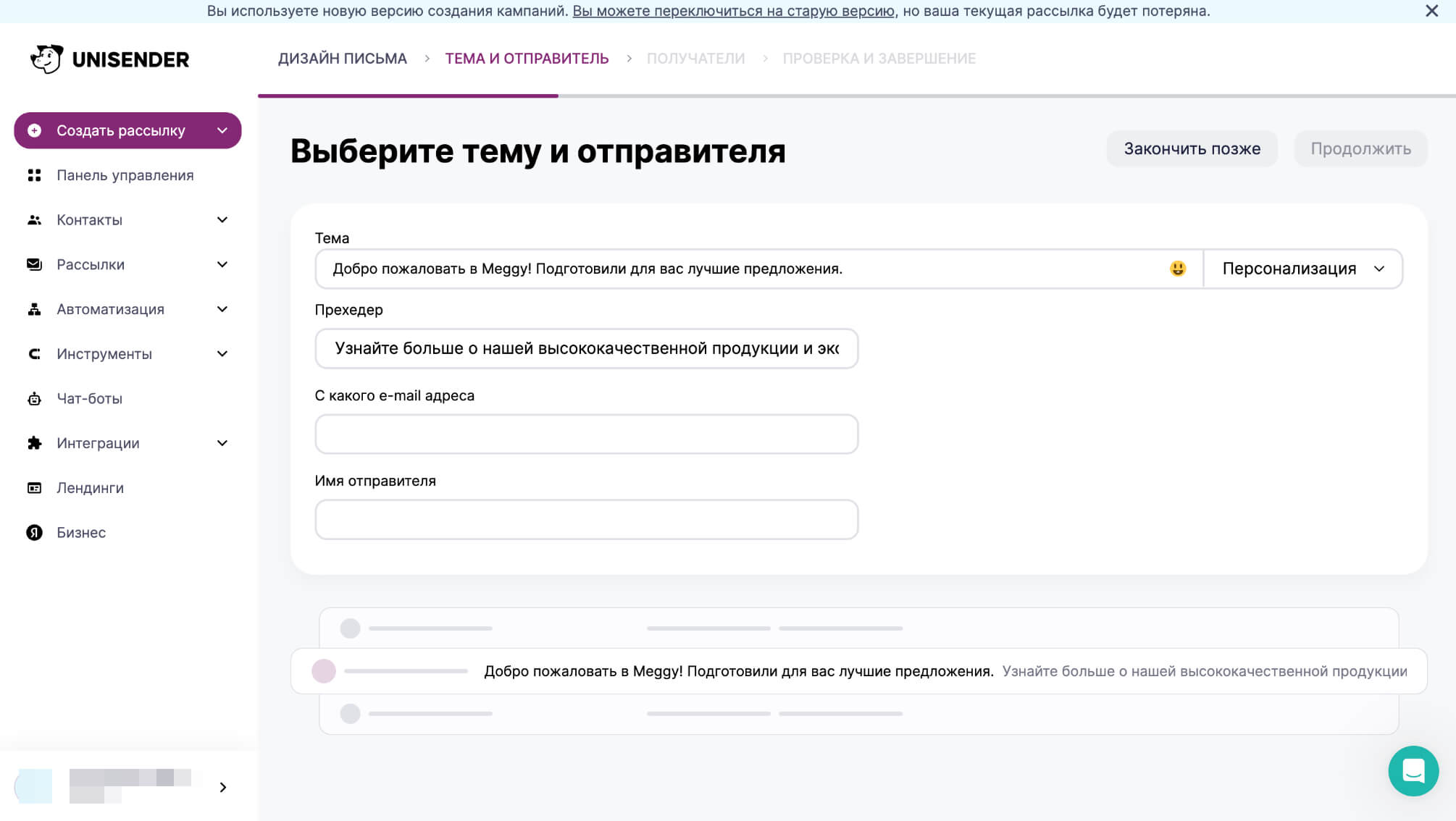The image size is (1456, 821).
Task: Open the link to switch to the old version
Action: 732,11
